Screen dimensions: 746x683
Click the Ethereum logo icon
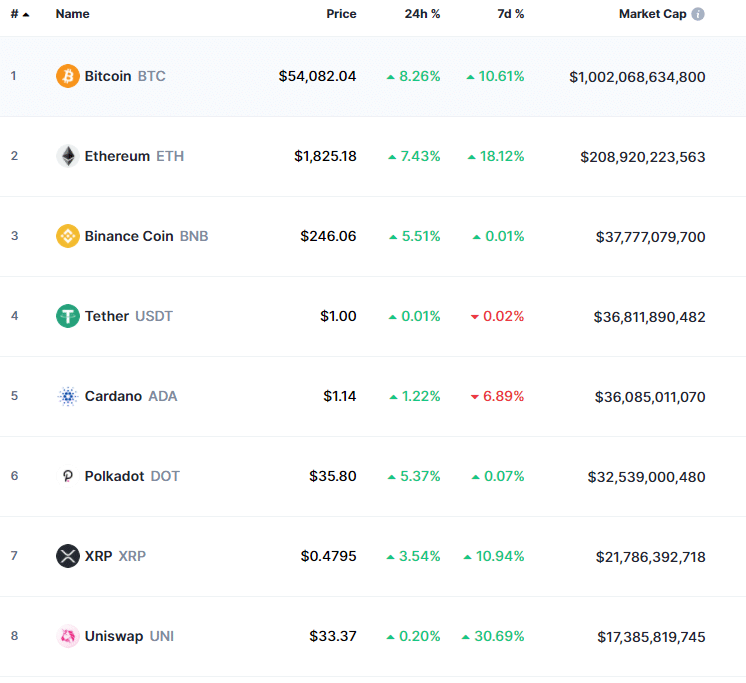68,156
